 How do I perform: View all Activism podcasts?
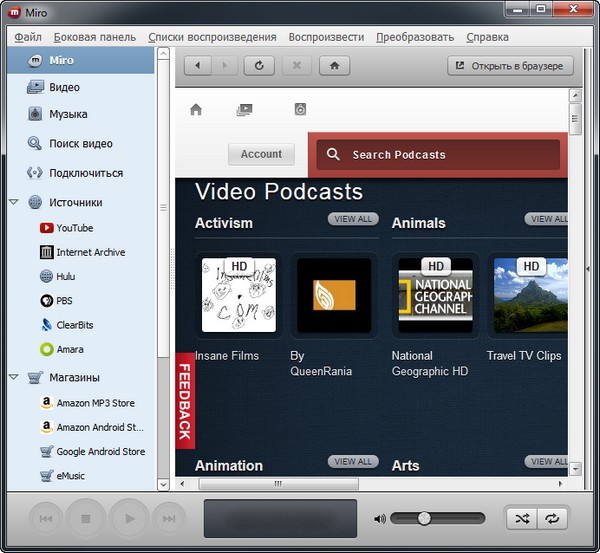coord(352,219)
